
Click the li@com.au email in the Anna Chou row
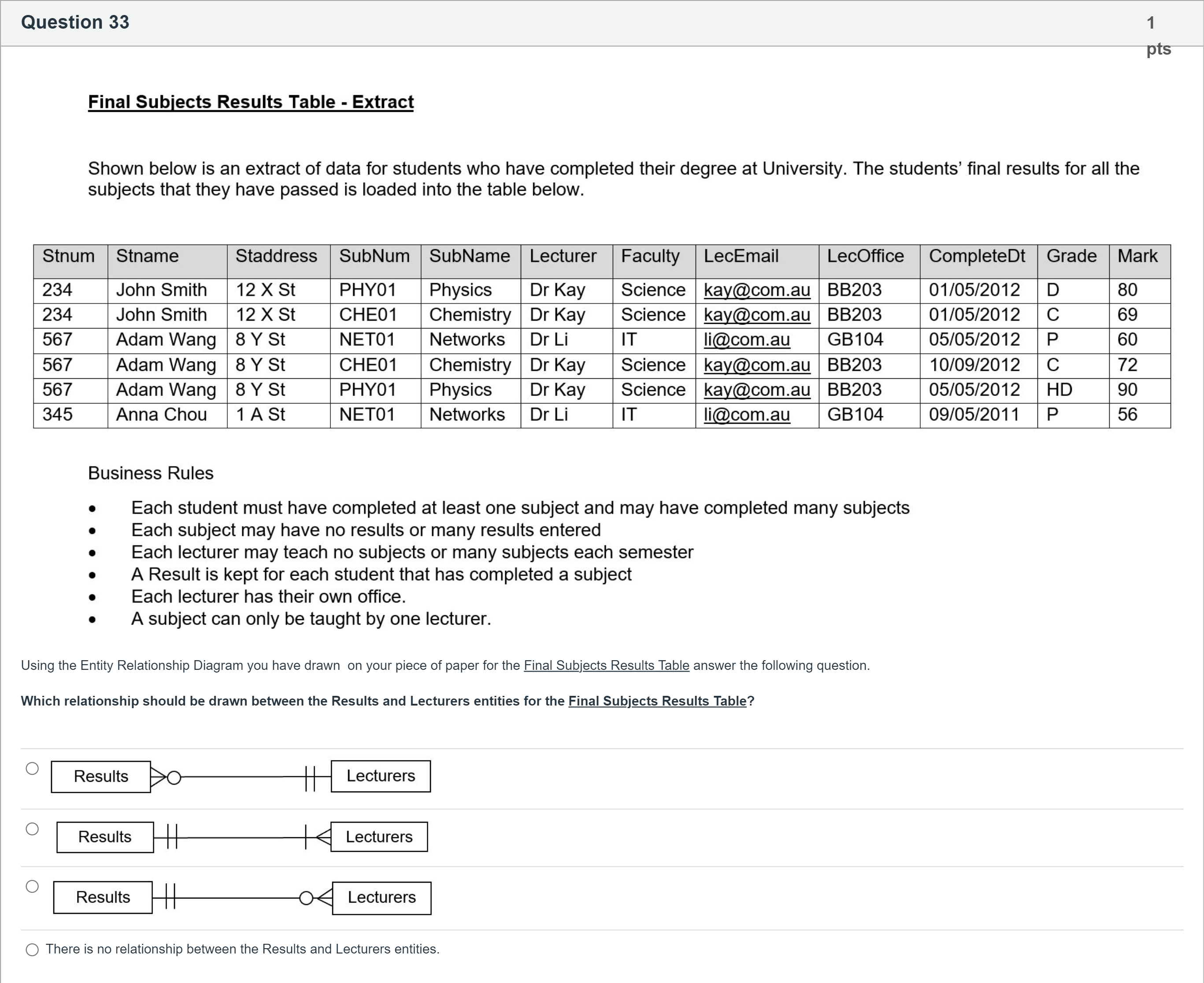(746, 414)
